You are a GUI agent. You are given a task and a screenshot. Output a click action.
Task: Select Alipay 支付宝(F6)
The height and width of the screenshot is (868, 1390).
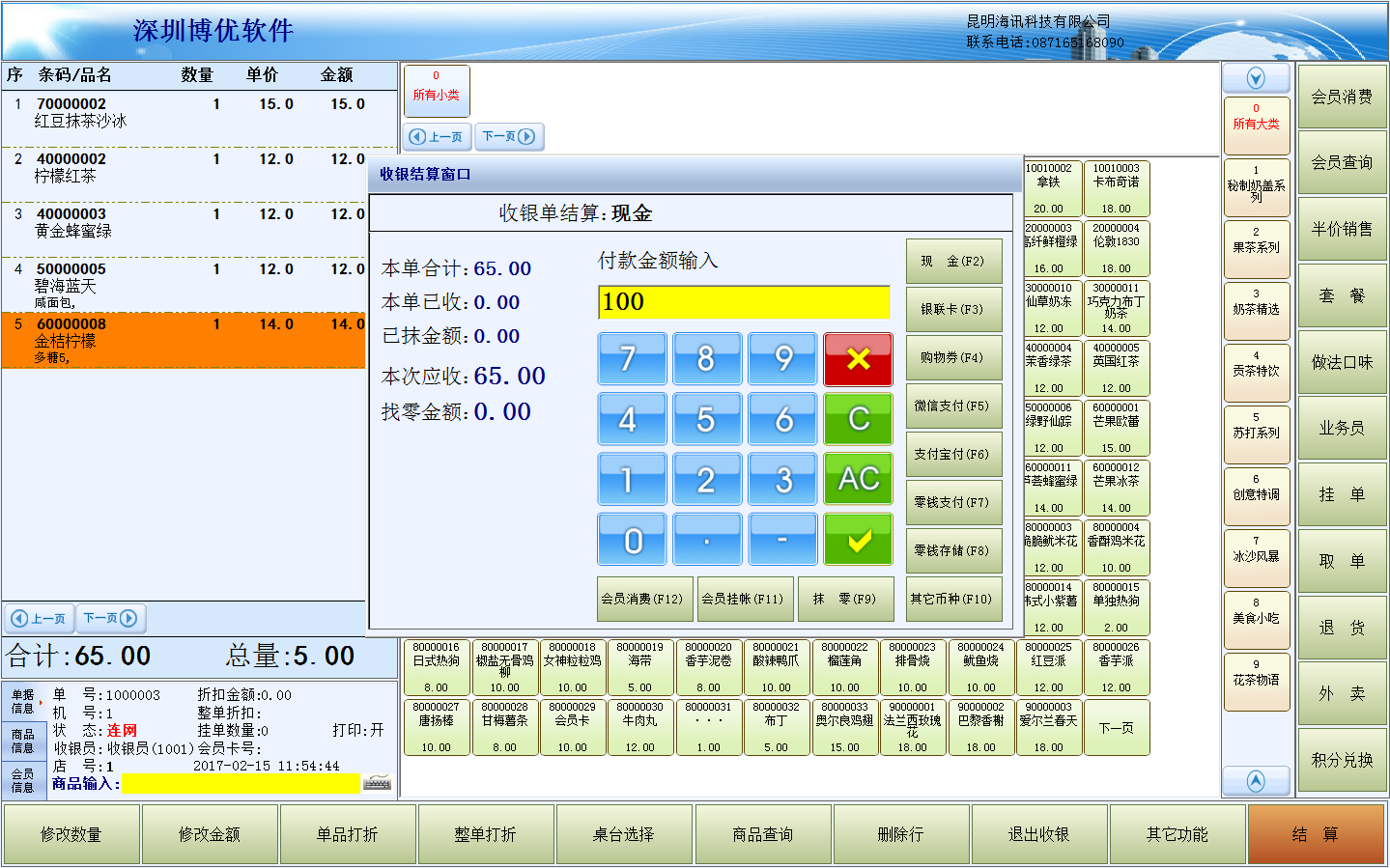[x=953, y=454]
